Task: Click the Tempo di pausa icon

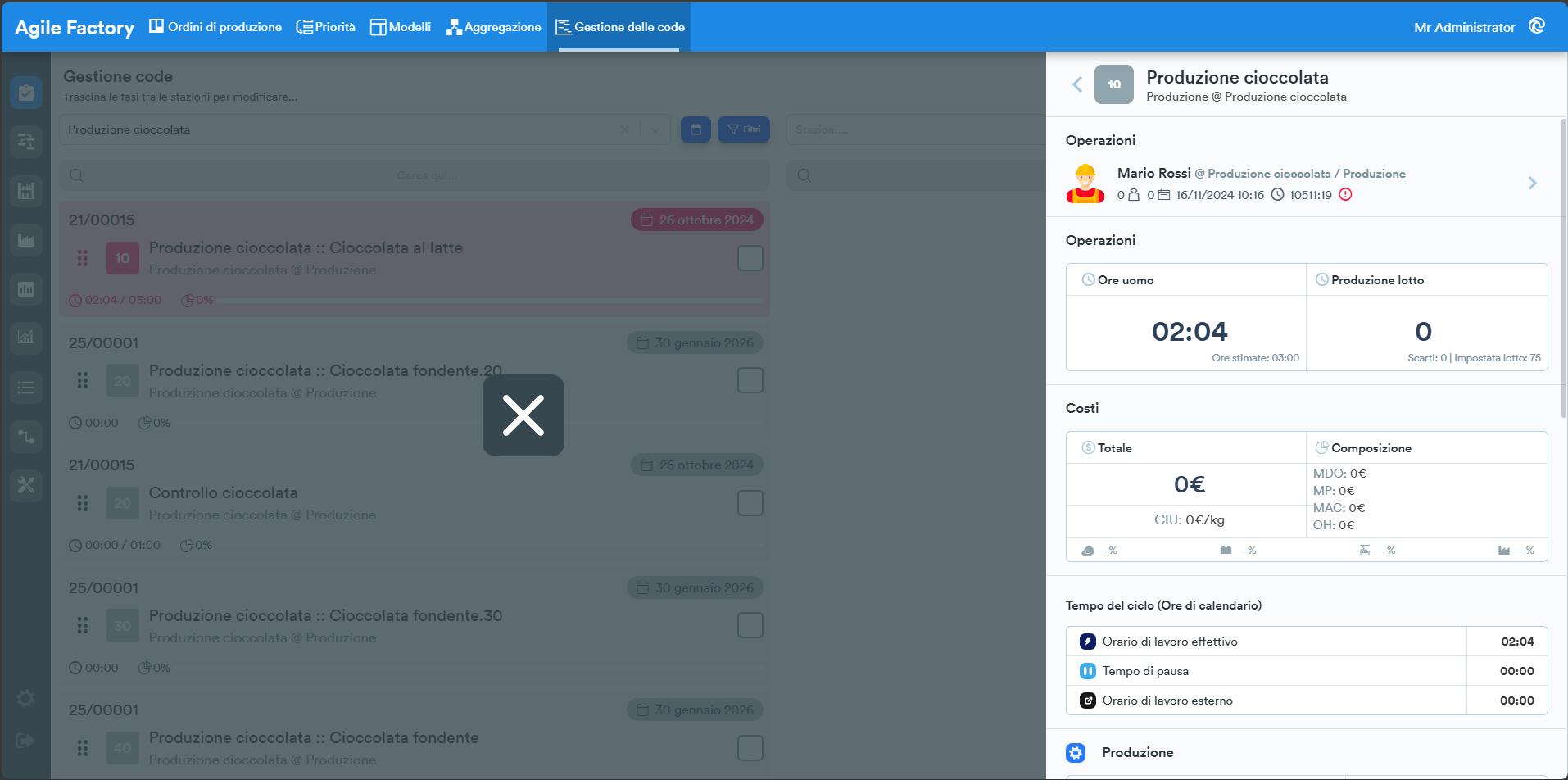Action: [x=1087, y=671]
